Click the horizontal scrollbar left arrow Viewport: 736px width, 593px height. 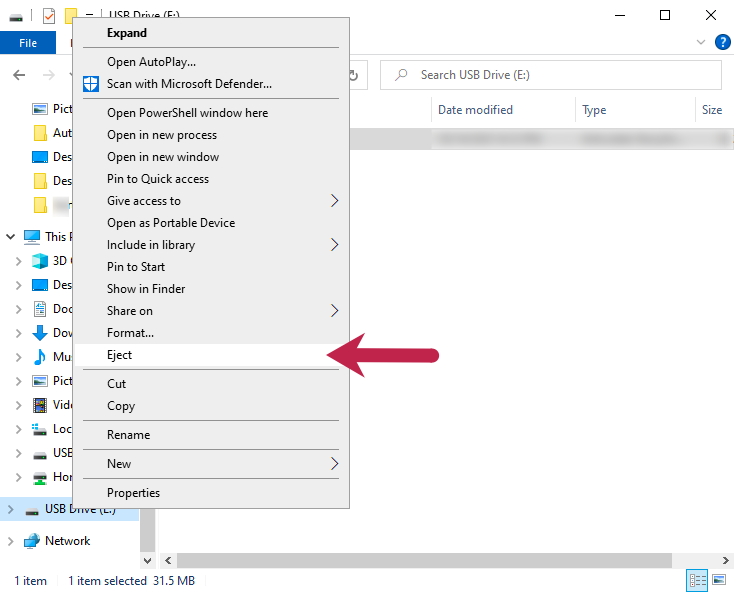pos(168,561)
